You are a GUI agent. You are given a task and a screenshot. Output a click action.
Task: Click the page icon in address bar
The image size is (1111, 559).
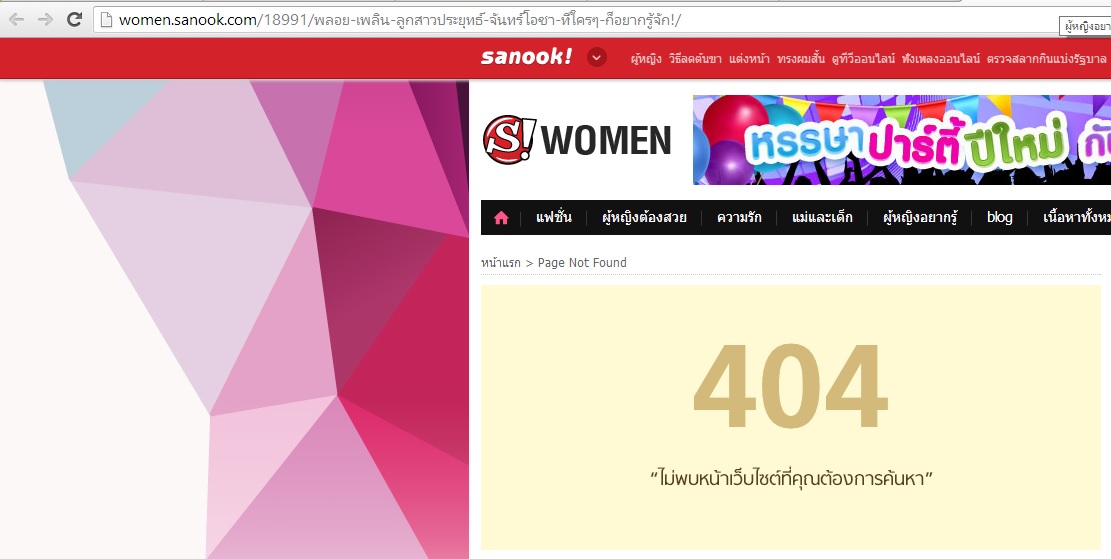(106, 20)
